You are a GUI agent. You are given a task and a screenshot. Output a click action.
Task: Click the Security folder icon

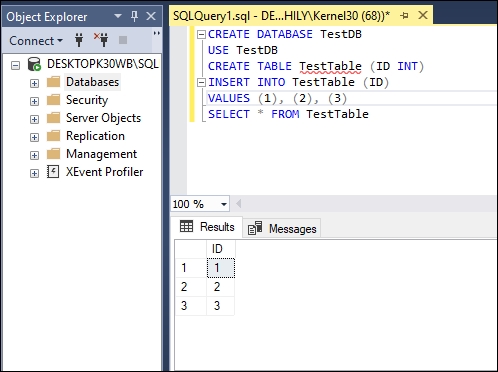point(53,100)
